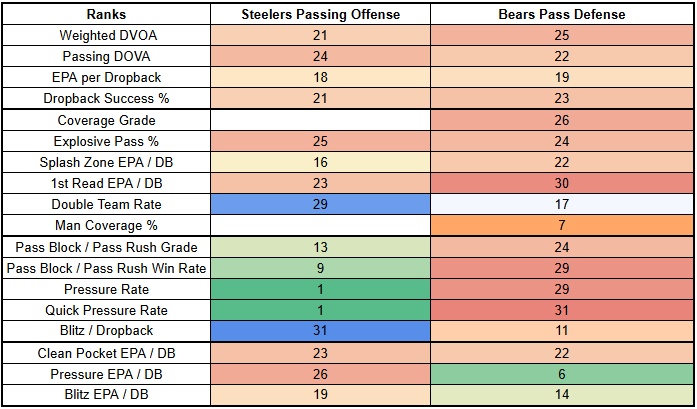Select the Steelers Passing Offense header
The image size is (697, 409).
point(321,16)
